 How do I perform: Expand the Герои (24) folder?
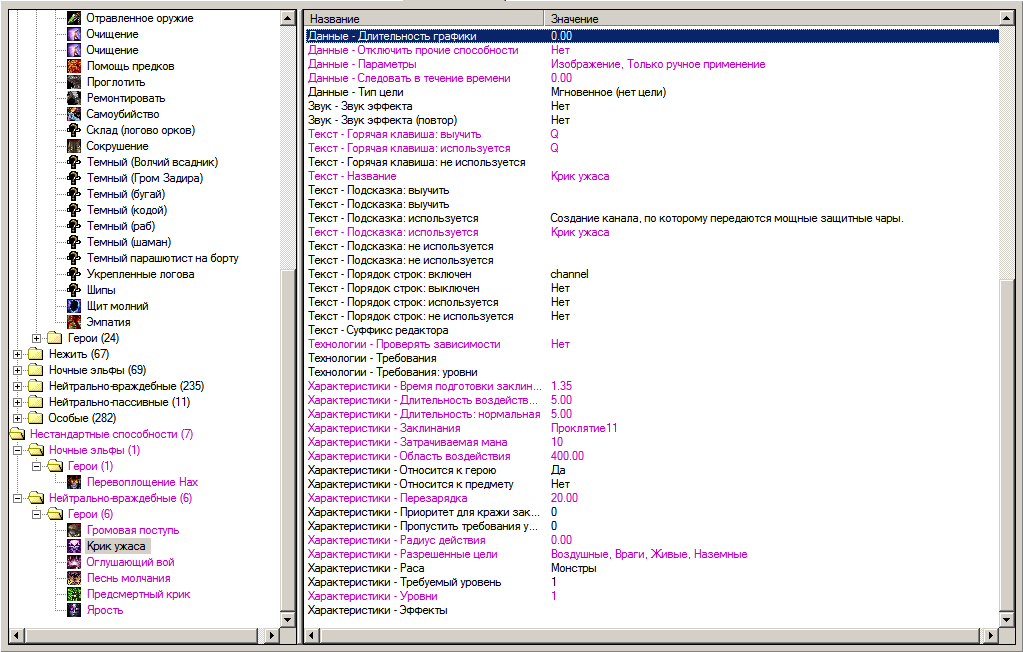pyautogui.click(x=38, y=338)
